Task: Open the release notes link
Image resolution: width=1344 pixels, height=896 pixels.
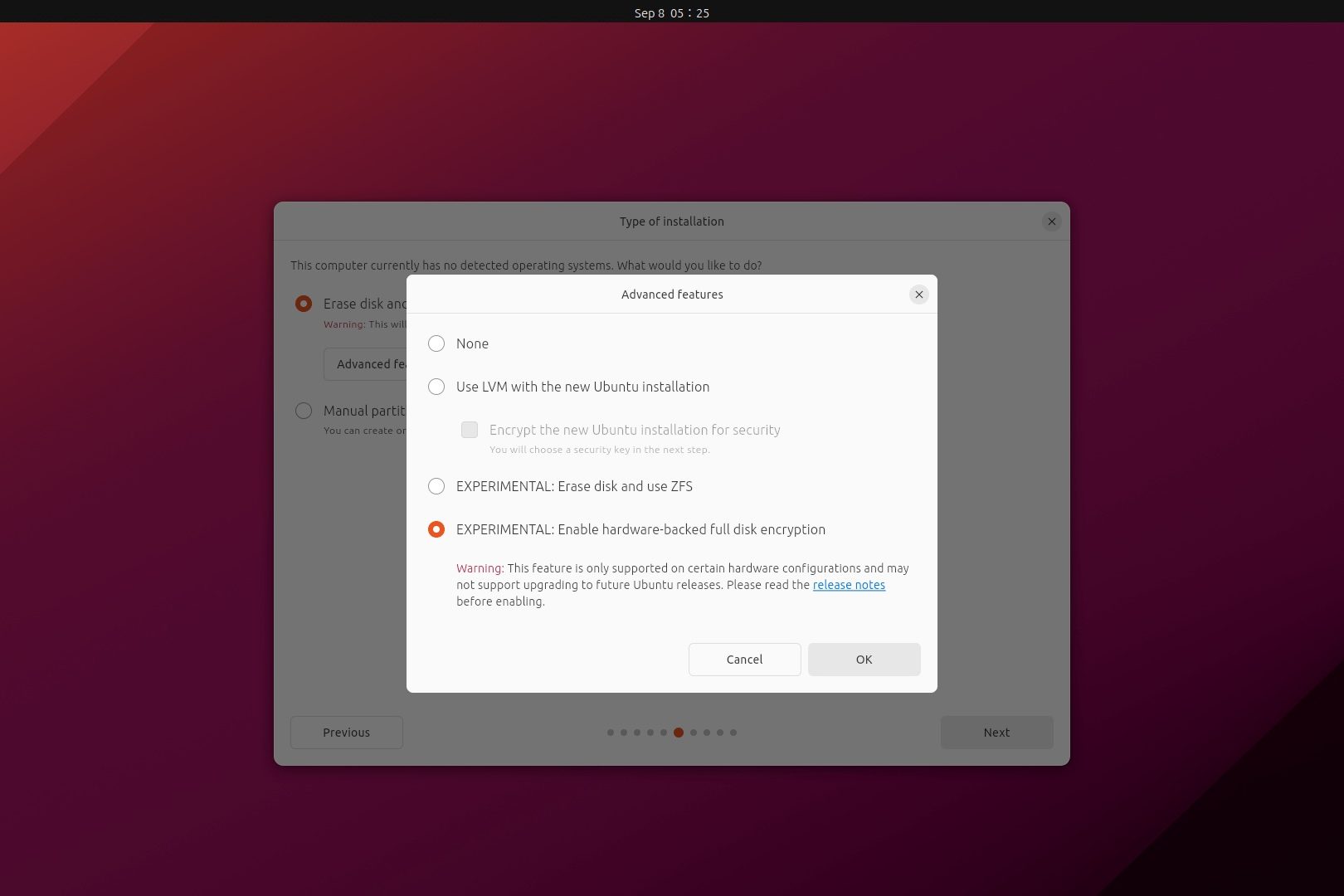Action: pos(849,585)
